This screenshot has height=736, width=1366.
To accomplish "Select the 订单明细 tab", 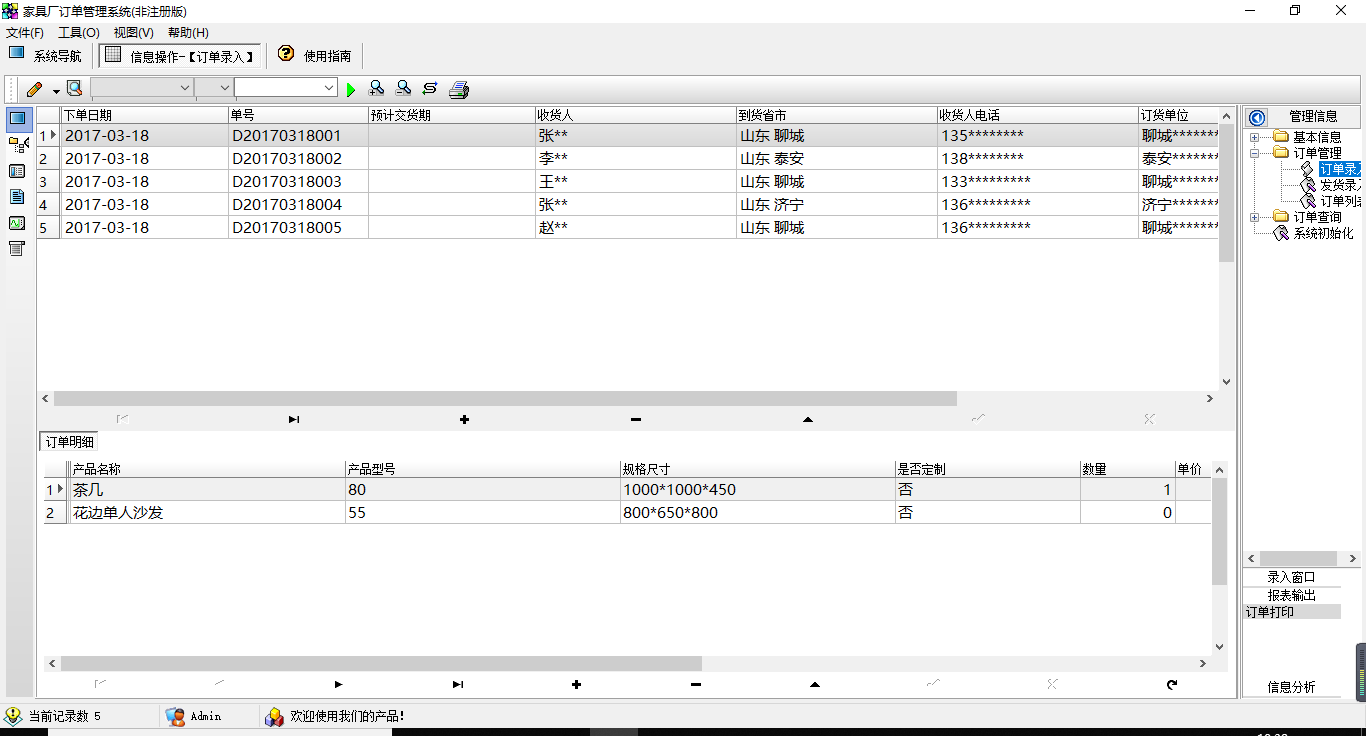I will pyautogui.click(x=69, y=442).
